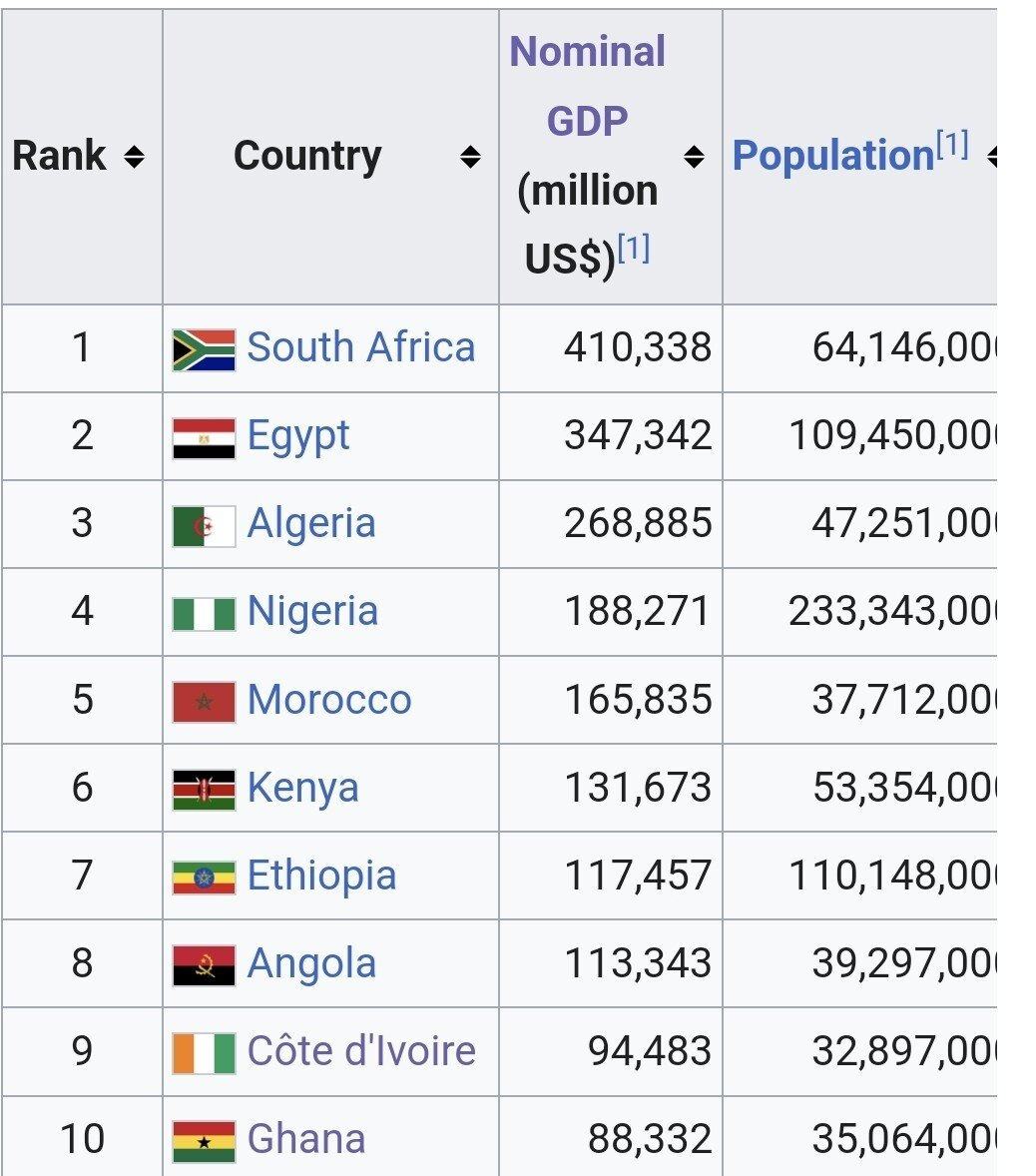Sort table by Country column arrows
This screenshot has width=1036, height=1176.
click(x=471, y=157)
